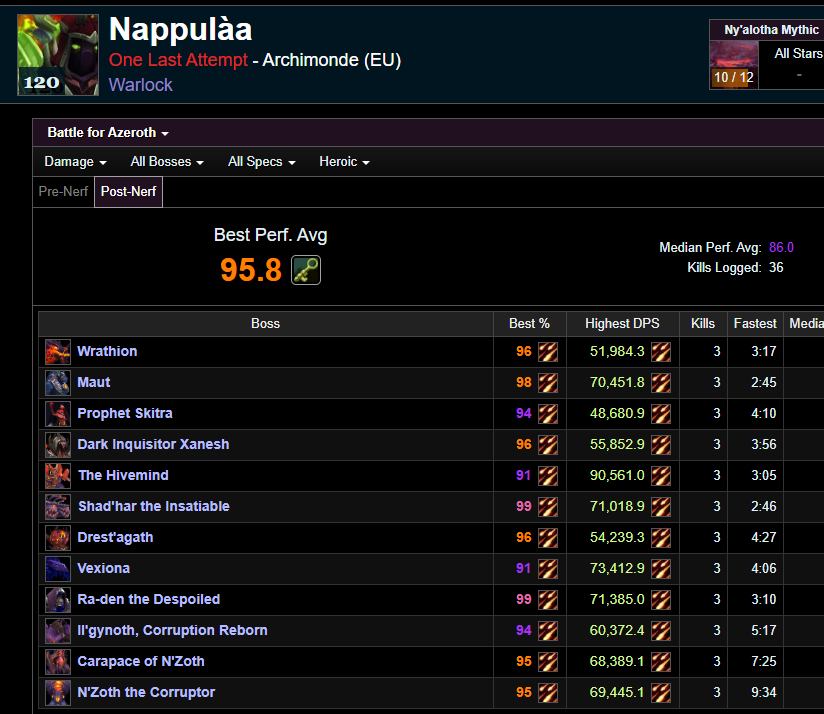Click the Best % column header

tap(530, 324)
